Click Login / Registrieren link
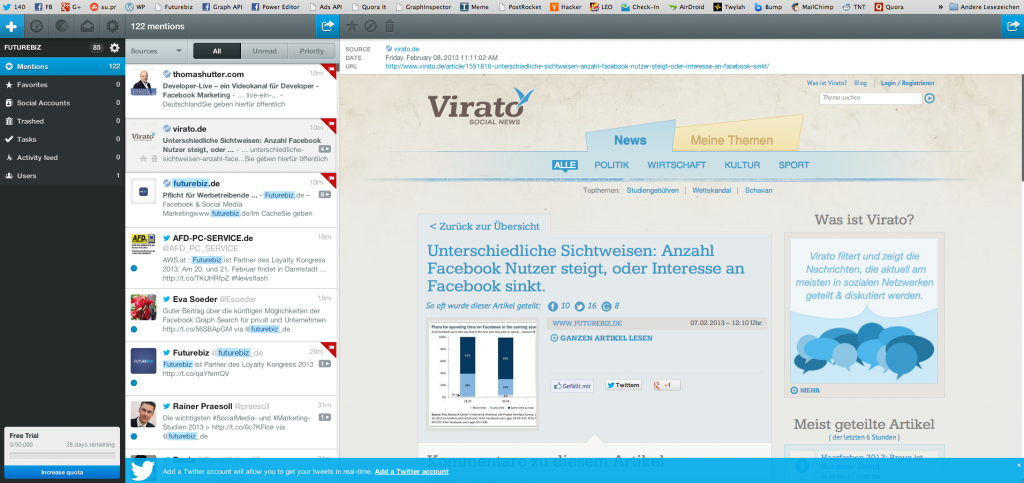This screenshot has height=483, width=1024. click(907, 83)
